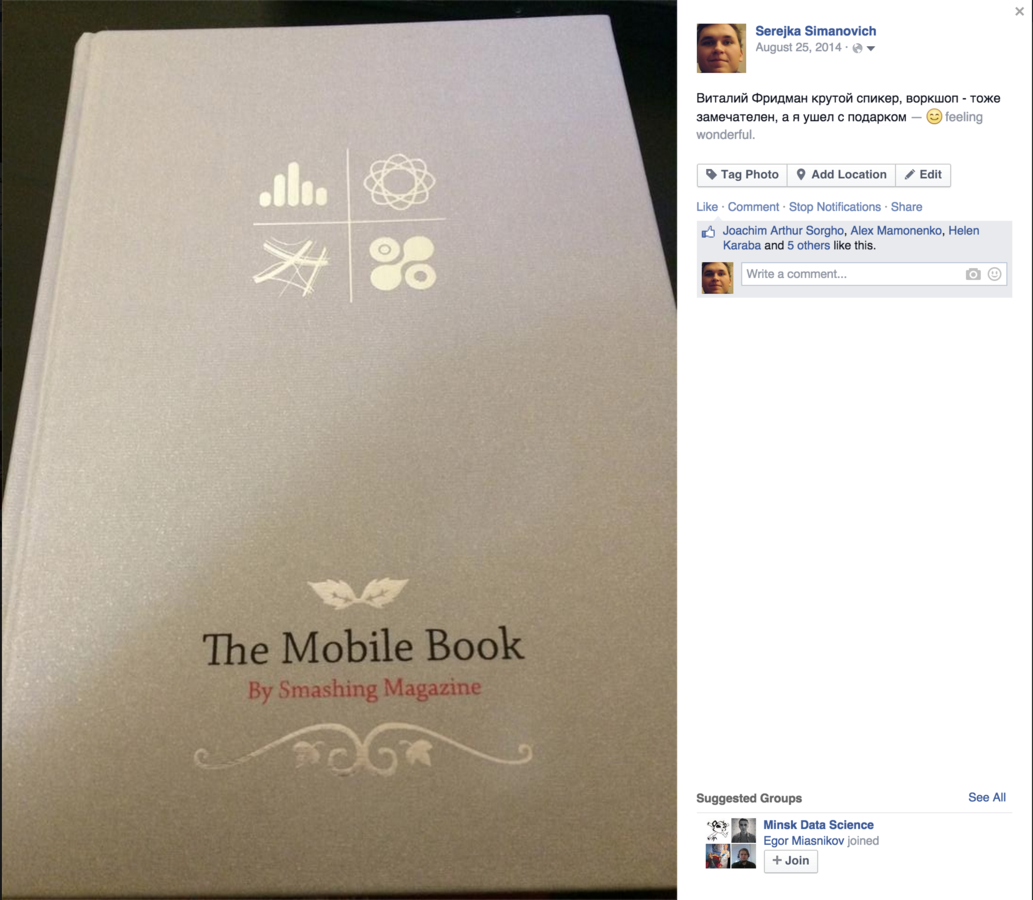Viewport: 1033px width, 900px height.
Task: Open the emoji picker in the comment field
Action: 995,274
